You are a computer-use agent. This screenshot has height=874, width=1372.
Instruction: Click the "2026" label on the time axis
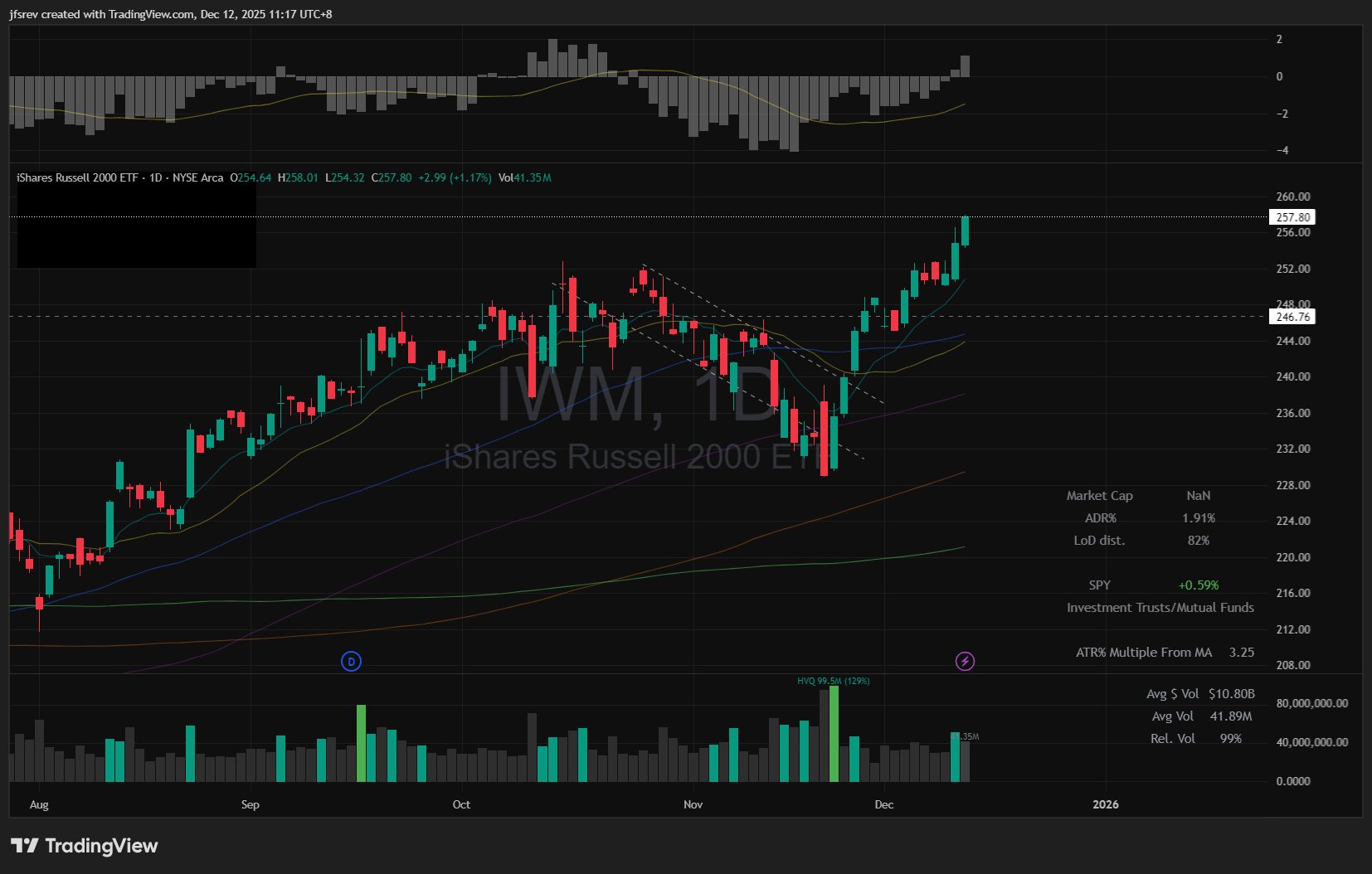[x=1106, y=804]
